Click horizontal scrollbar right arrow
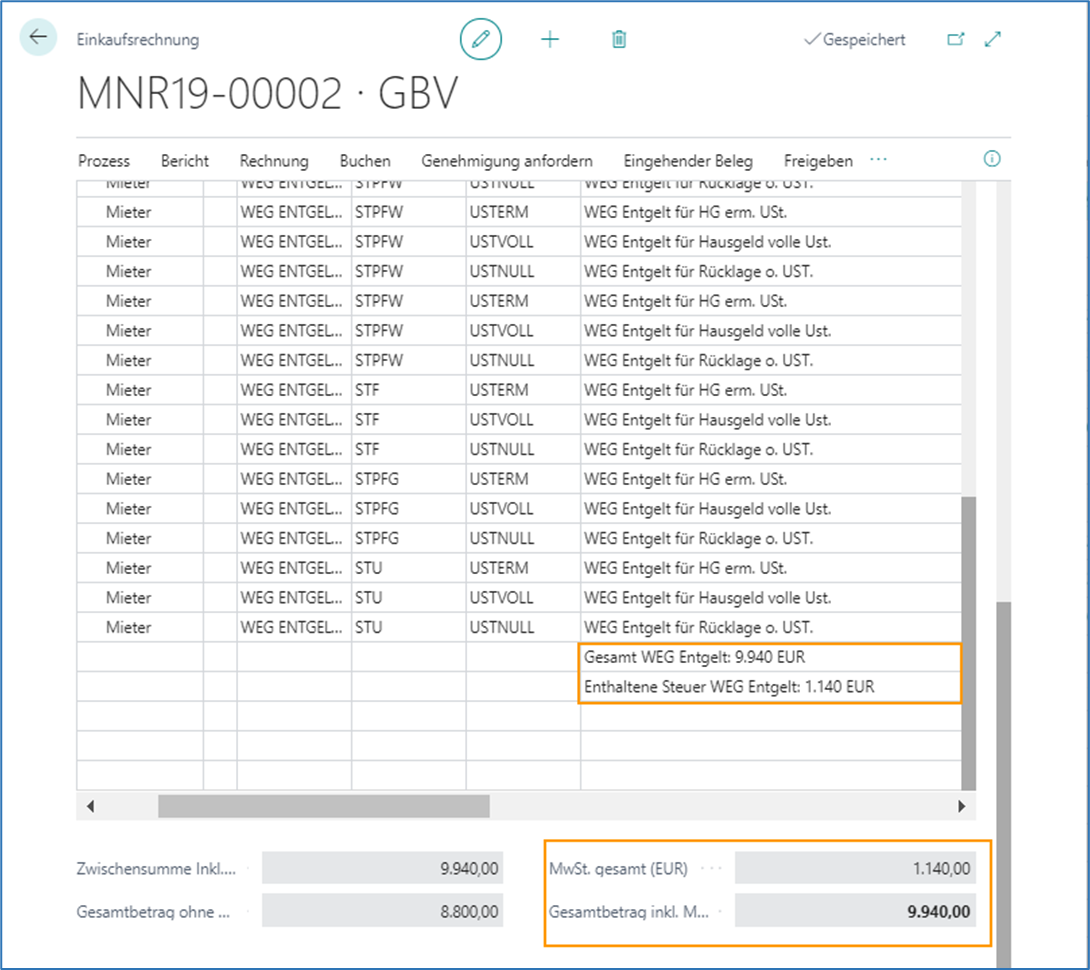 [x=962, y=806]
